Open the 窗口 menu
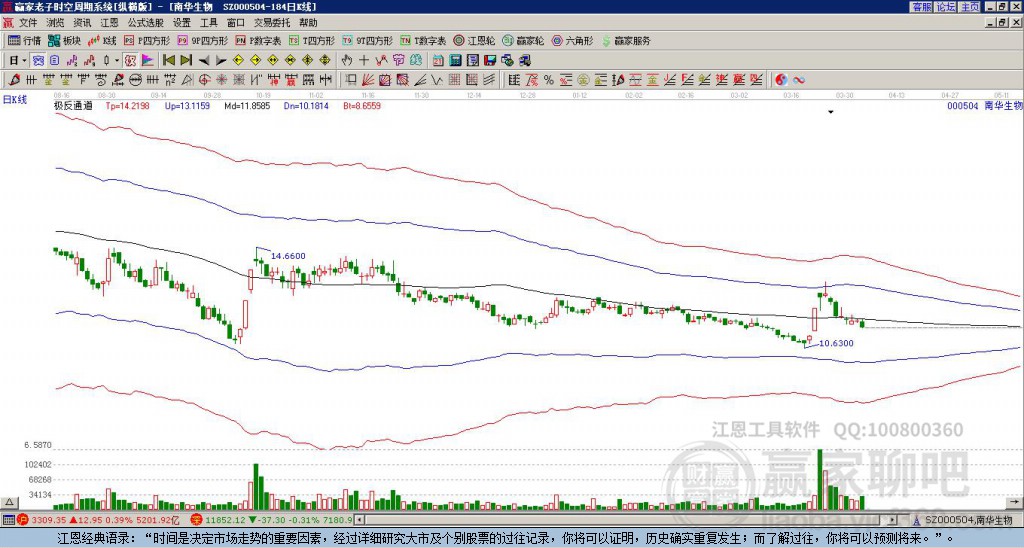 (x=236, y=23)
